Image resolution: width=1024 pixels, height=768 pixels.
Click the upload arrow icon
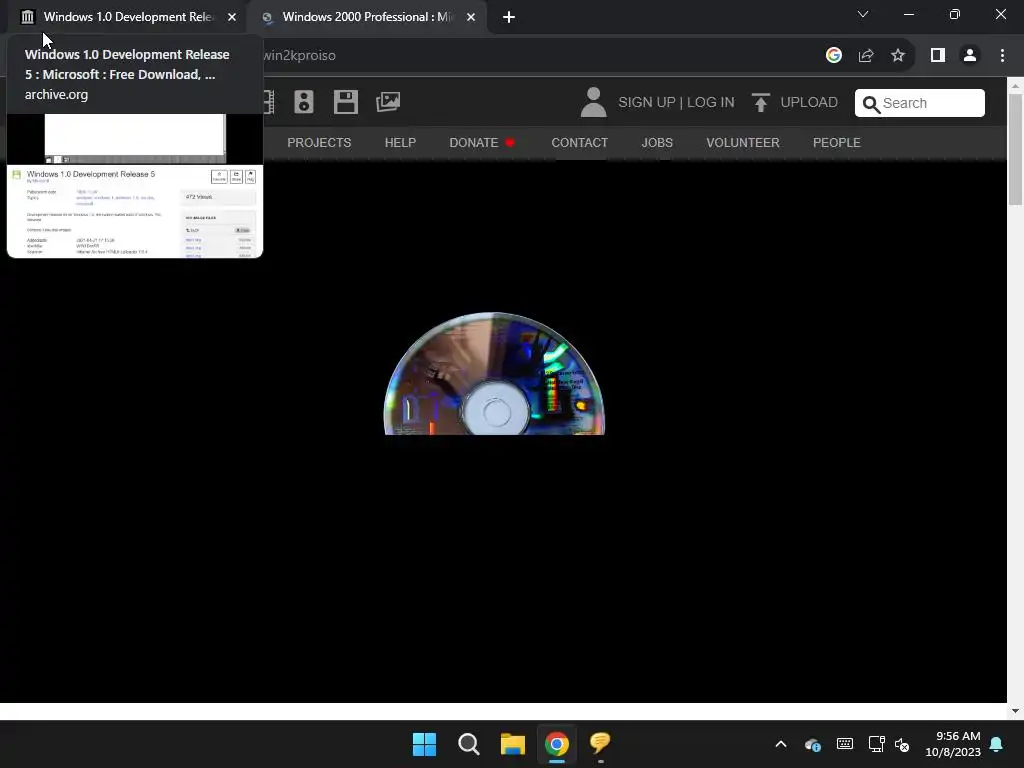click(760, 103)
